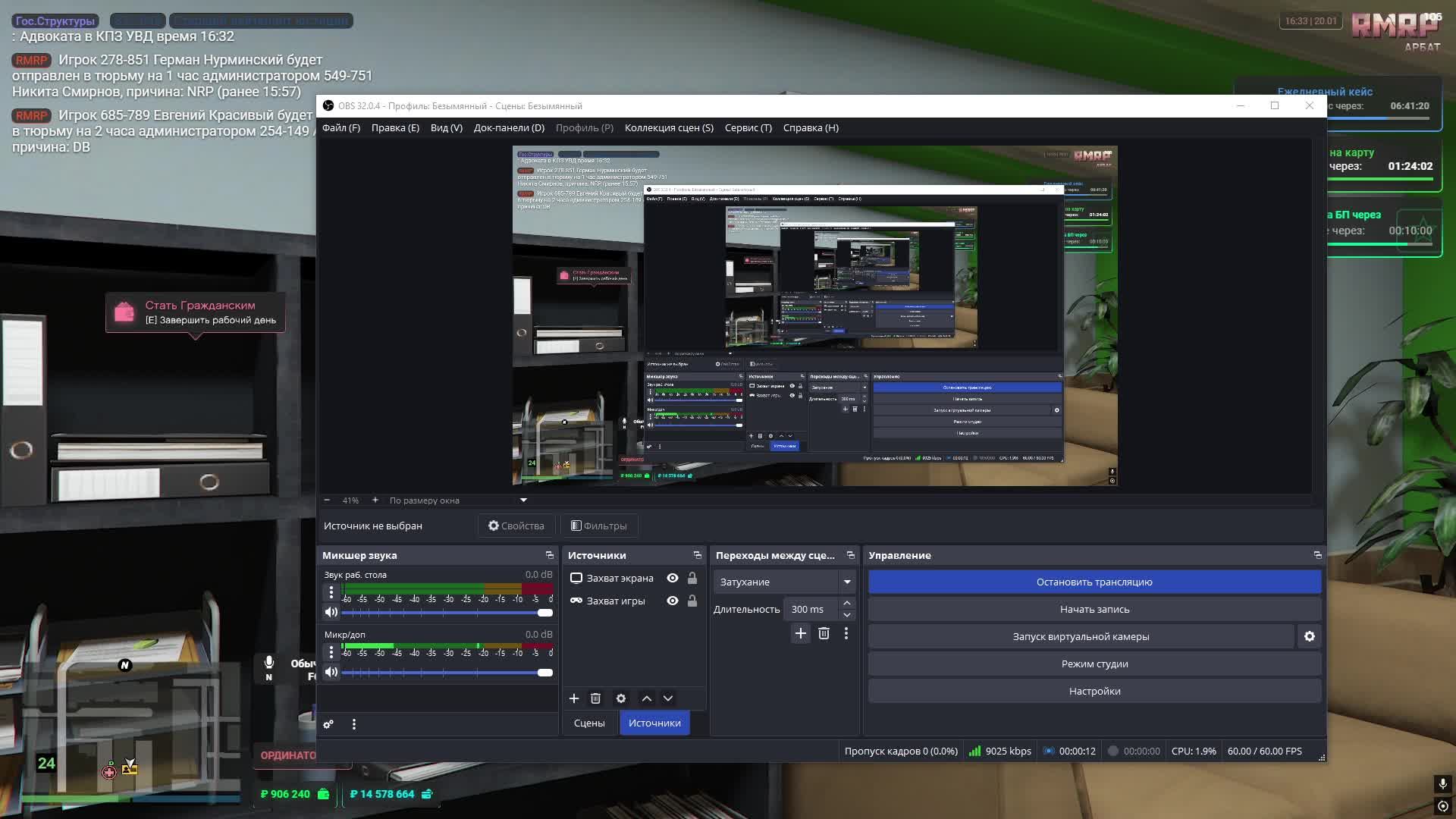
Task: Toggle lock on Захват экрана source
Action: (692, 578)
